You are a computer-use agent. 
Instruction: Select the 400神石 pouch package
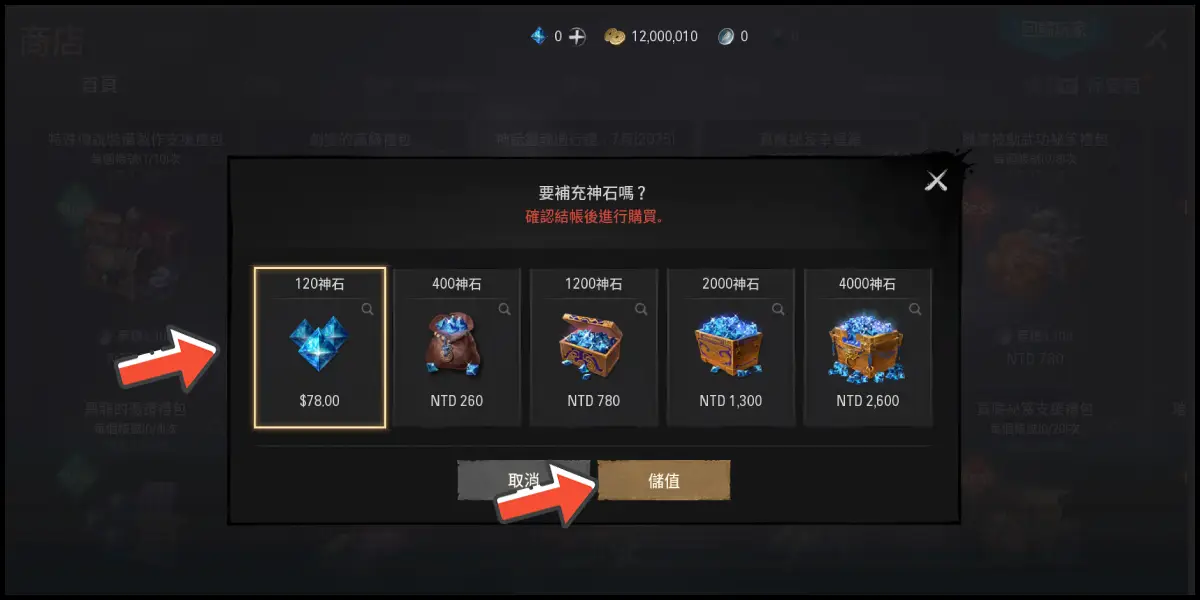point(457,347)
